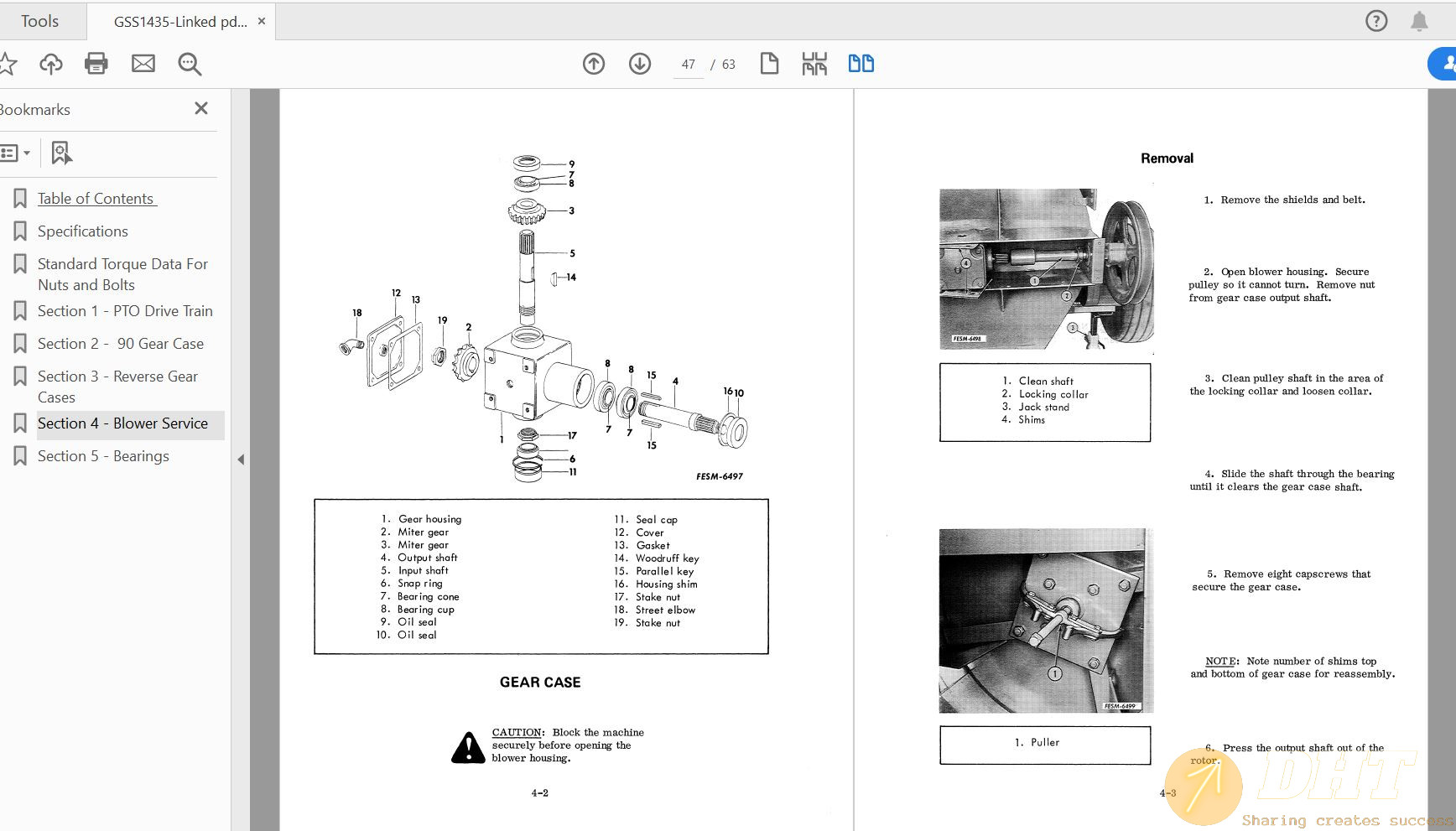
Task: Send file by email envelope icon
Action: click(x=143, y=64)
